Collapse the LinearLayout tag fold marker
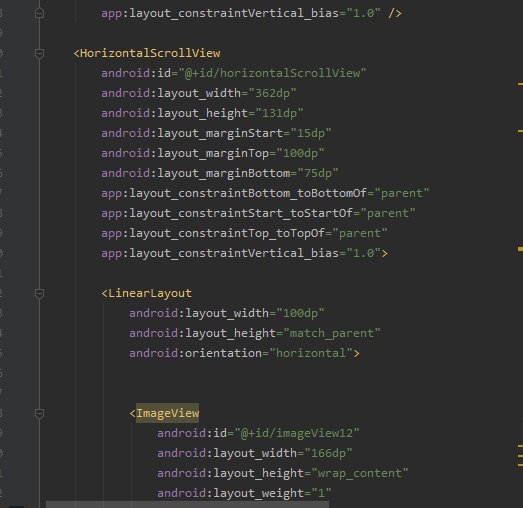523x508 pixels. [39, 293]
